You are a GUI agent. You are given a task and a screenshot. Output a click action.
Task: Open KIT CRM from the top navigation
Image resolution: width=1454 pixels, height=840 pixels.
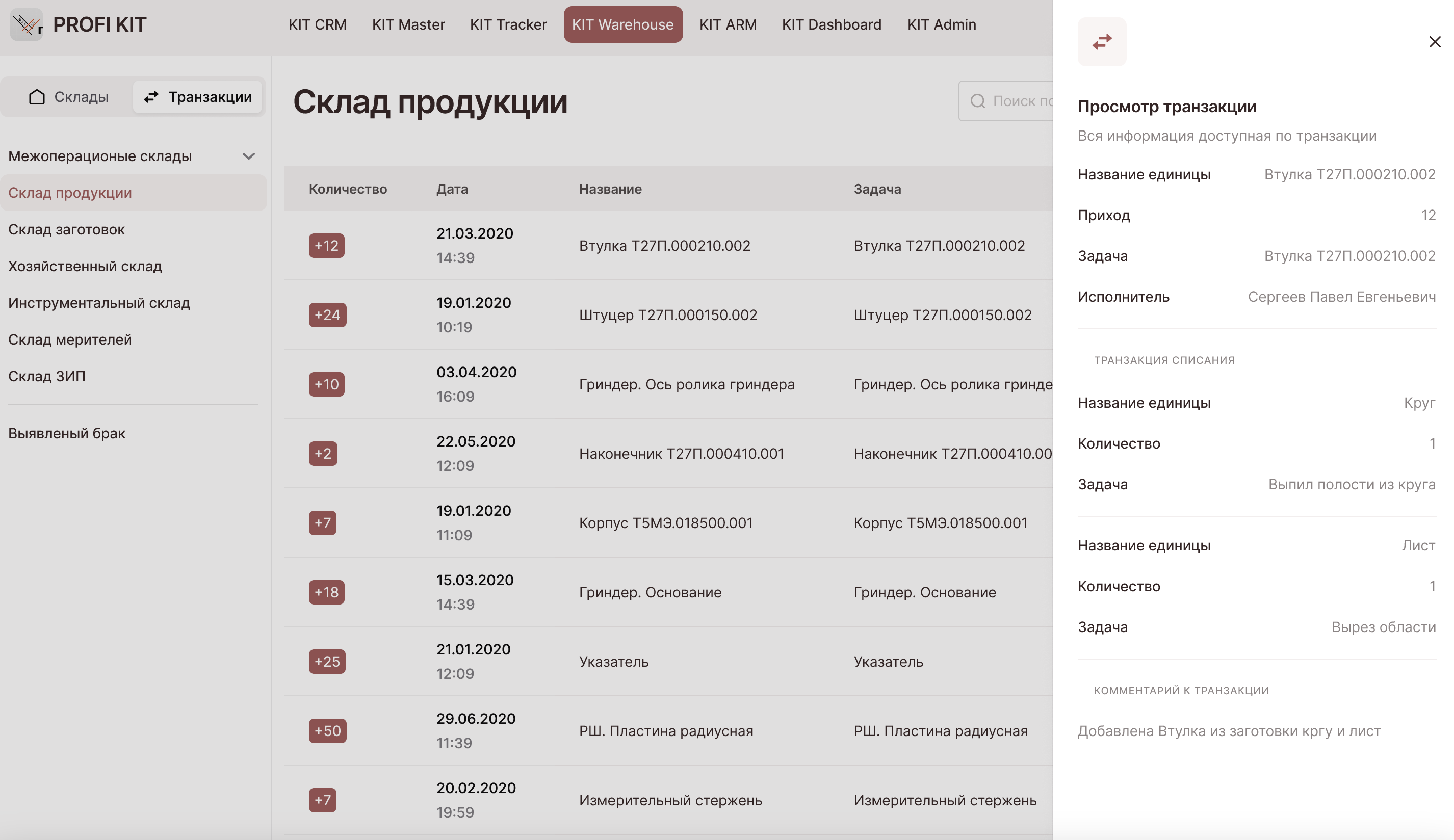click(317, 24)
